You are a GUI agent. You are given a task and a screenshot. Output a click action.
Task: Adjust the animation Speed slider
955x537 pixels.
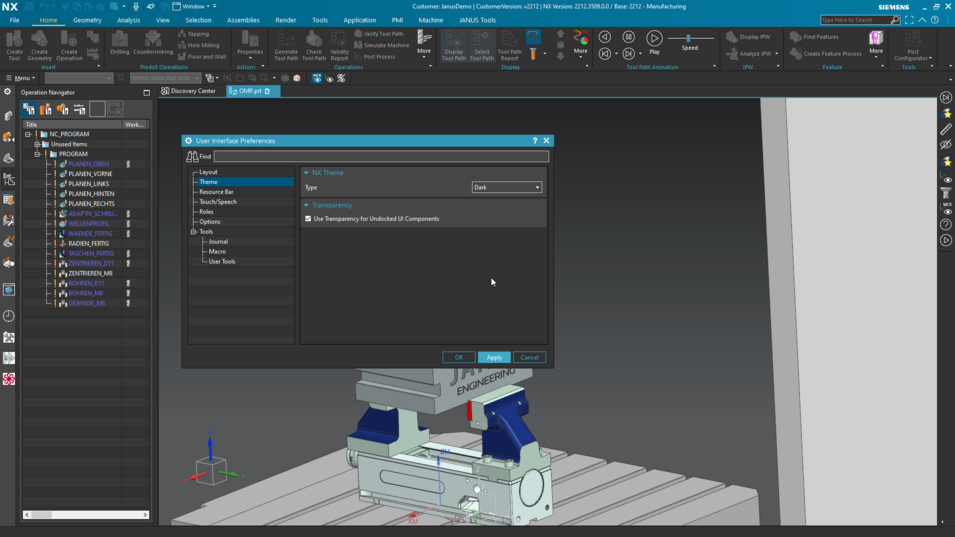coord(689,38)
